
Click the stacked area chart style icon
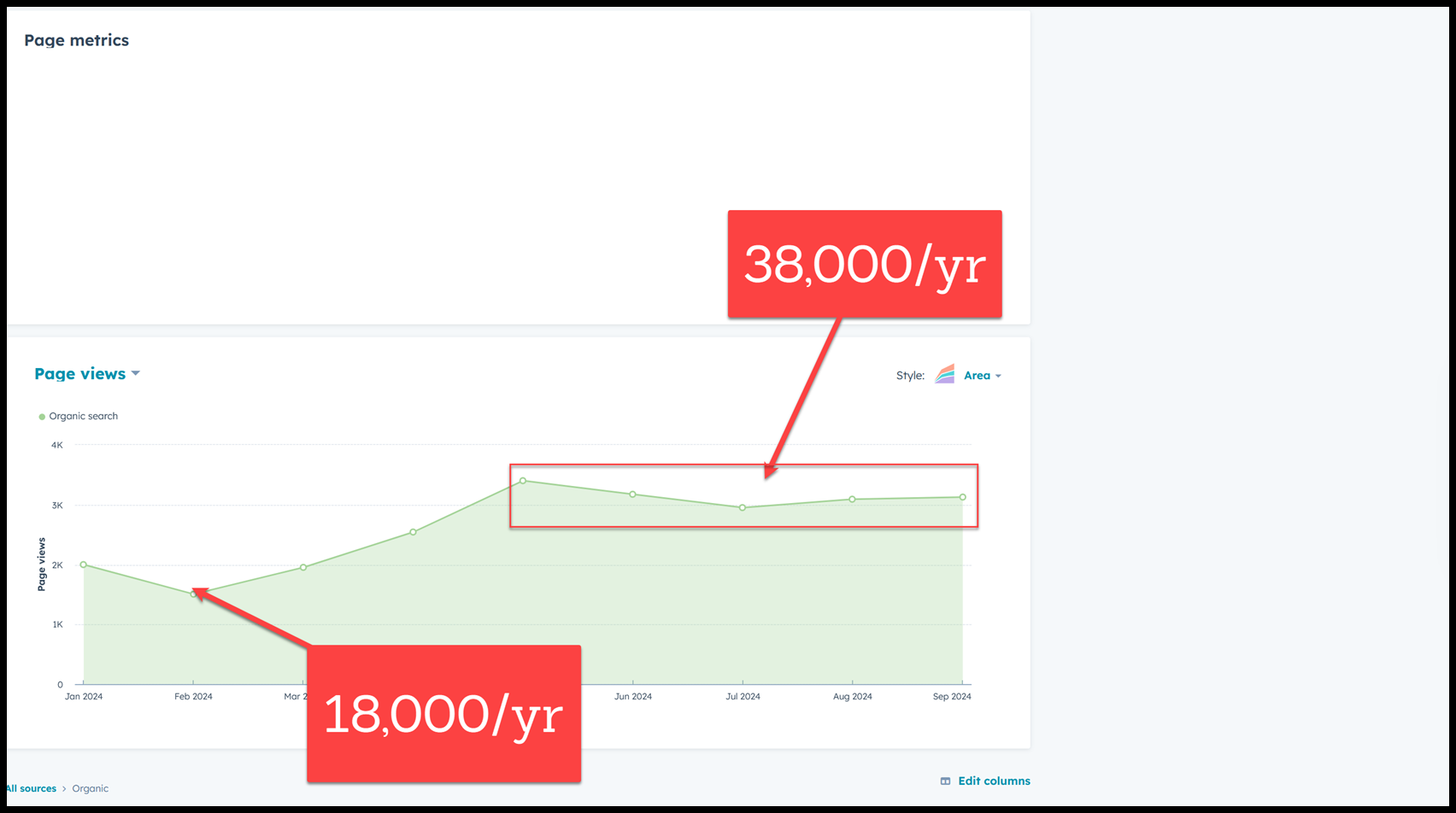(x=944, y=375)
